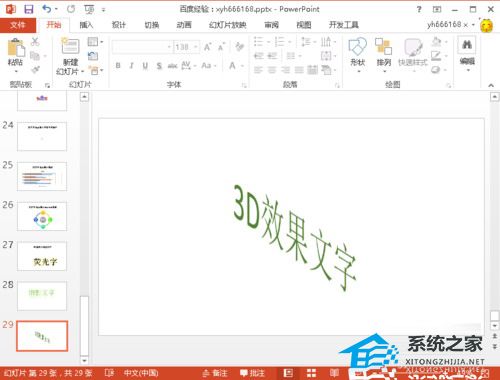Switch to the 插入 Insert tab
Image resolution: width=500 pixels, height=380 pixels.
point(86,25)
